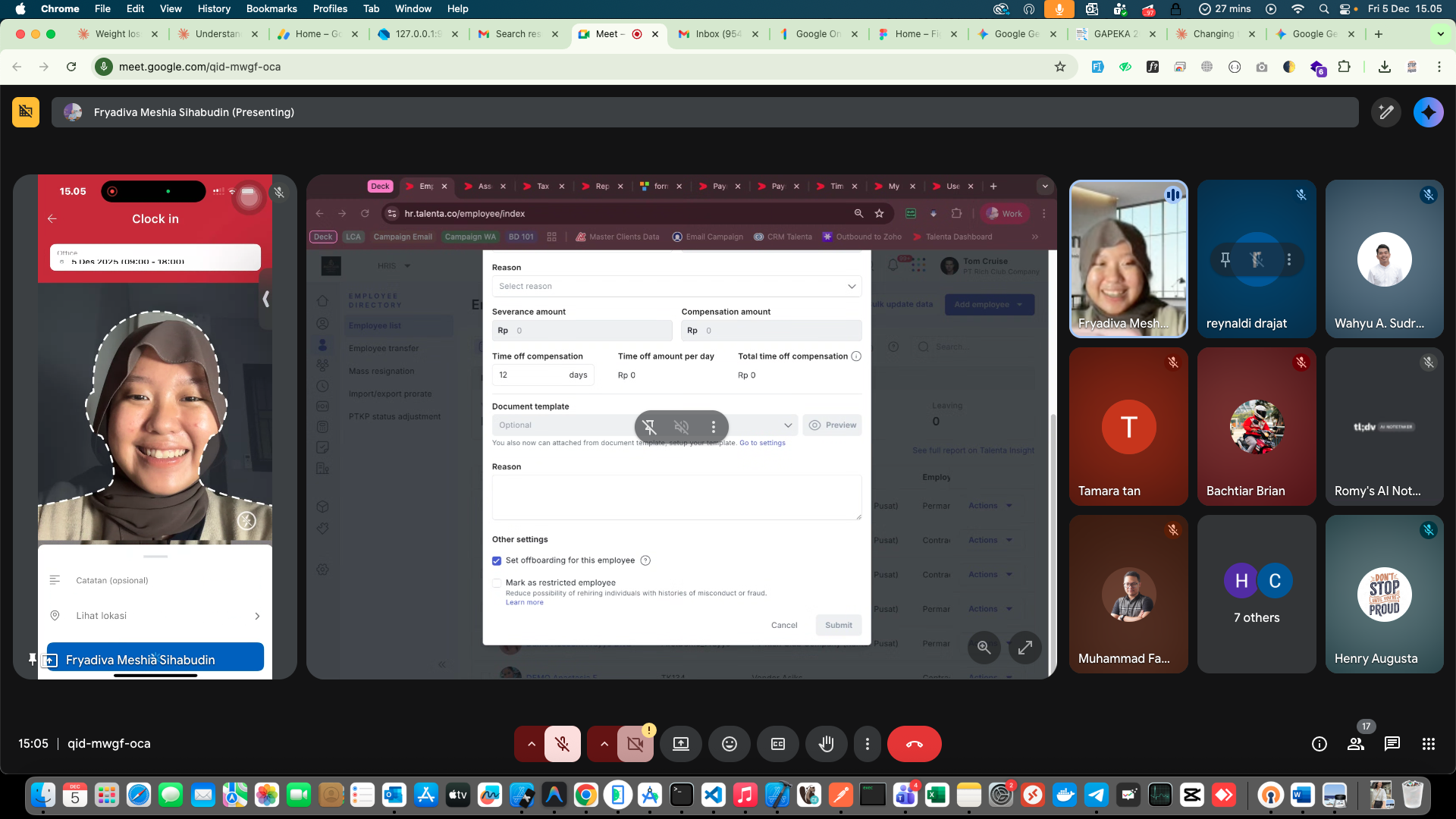
Task: Click the red Leave call button
Action: click(x=914, y=744)
